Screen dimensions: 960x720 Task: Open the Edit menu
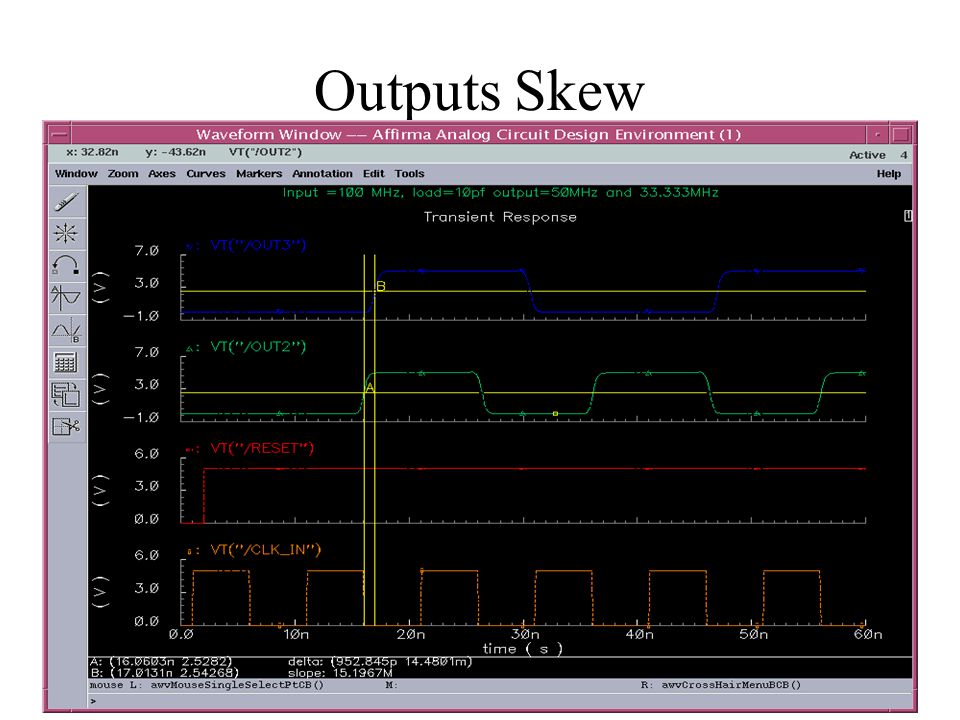[373, 174]
